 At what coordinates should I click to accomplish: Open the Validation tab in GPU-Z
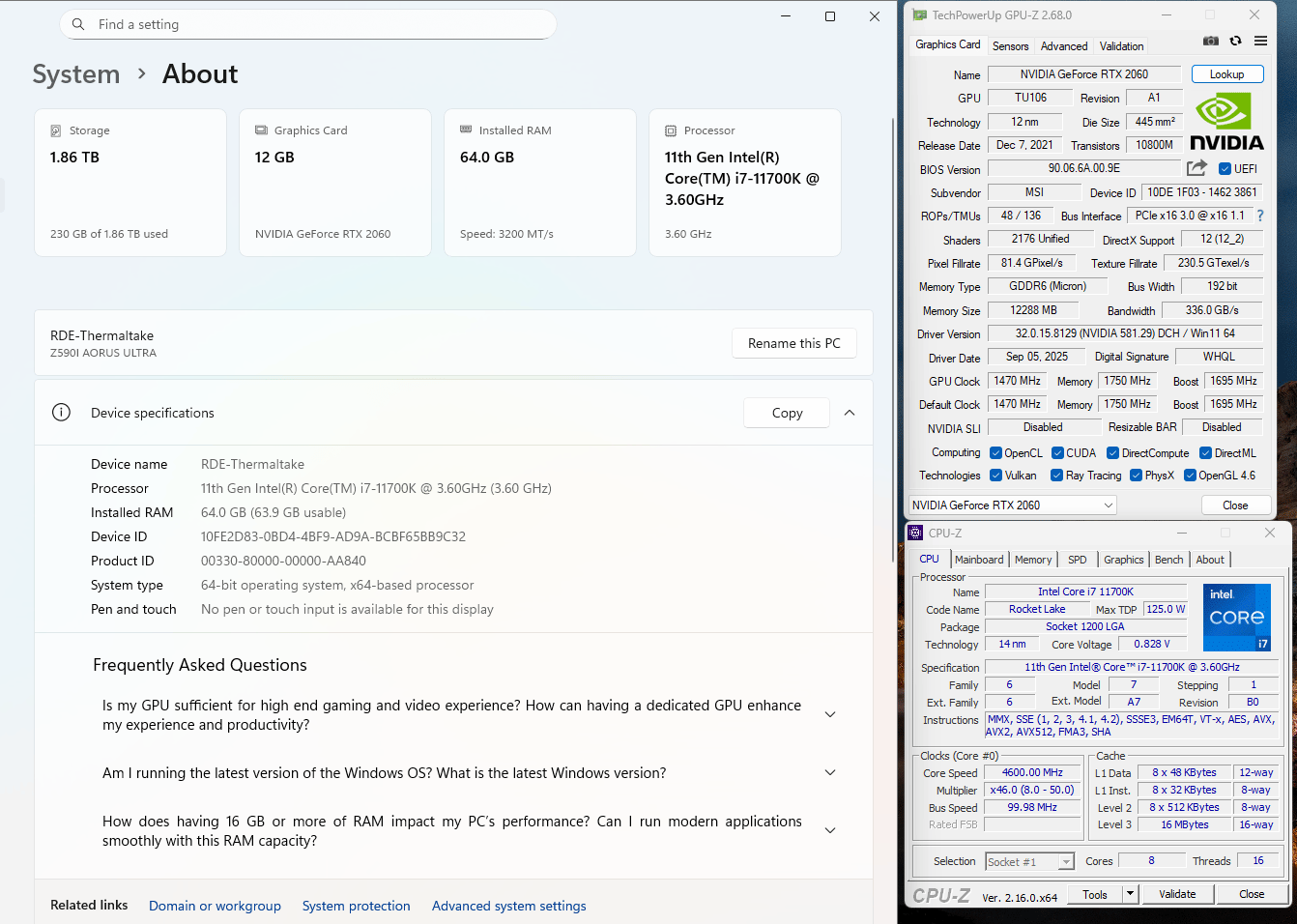pos(1121,46)
